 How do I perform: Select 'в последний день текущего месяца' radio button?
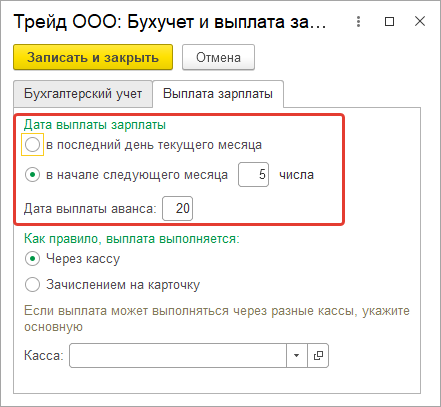click(32, 145)
